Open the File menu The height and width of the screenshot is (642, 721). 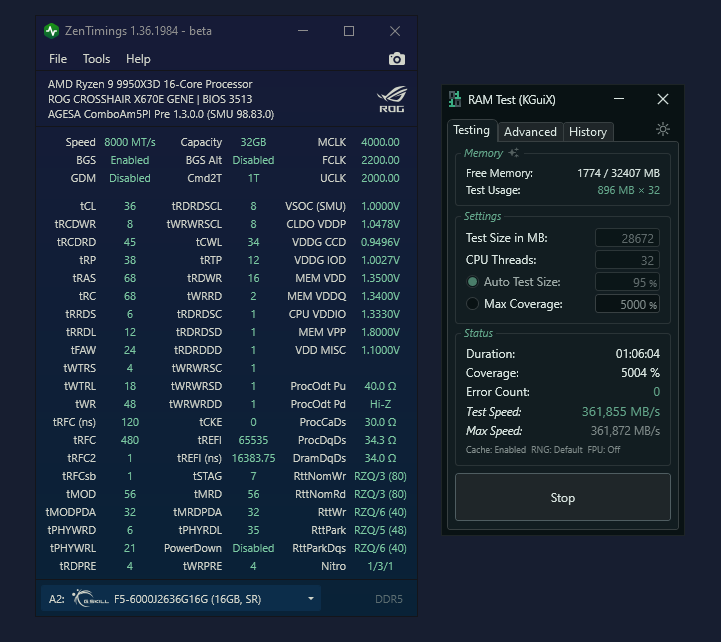click(x=58, y=59)
